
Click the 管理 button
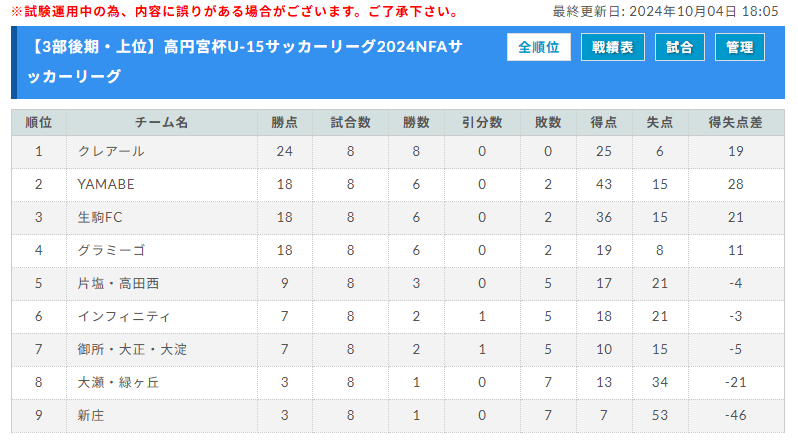740,47
